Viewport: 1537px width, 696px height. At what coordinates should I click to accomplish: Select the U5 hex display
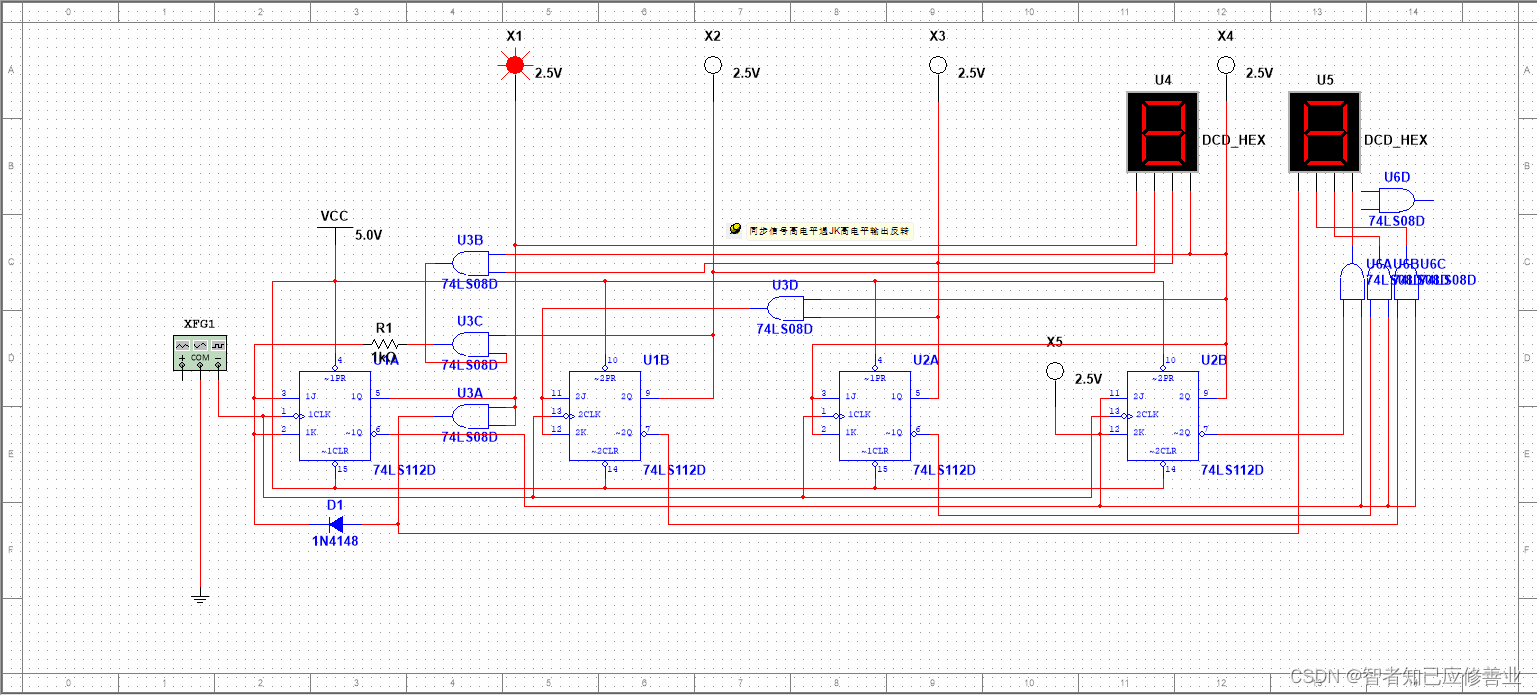click(1324, 132)
